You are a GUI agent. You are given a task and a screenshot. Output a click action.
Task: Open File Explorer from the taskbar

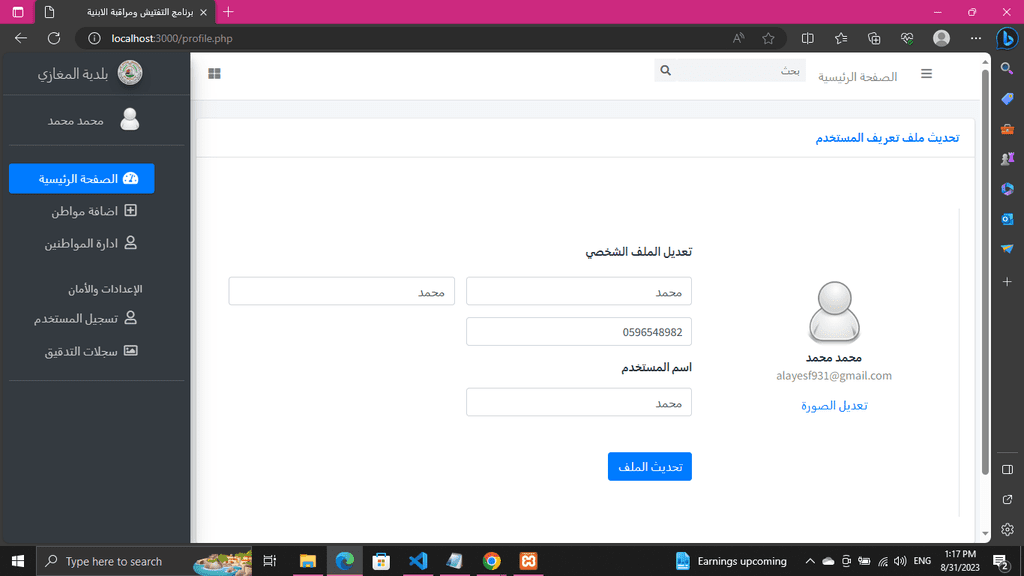[307, 561]
